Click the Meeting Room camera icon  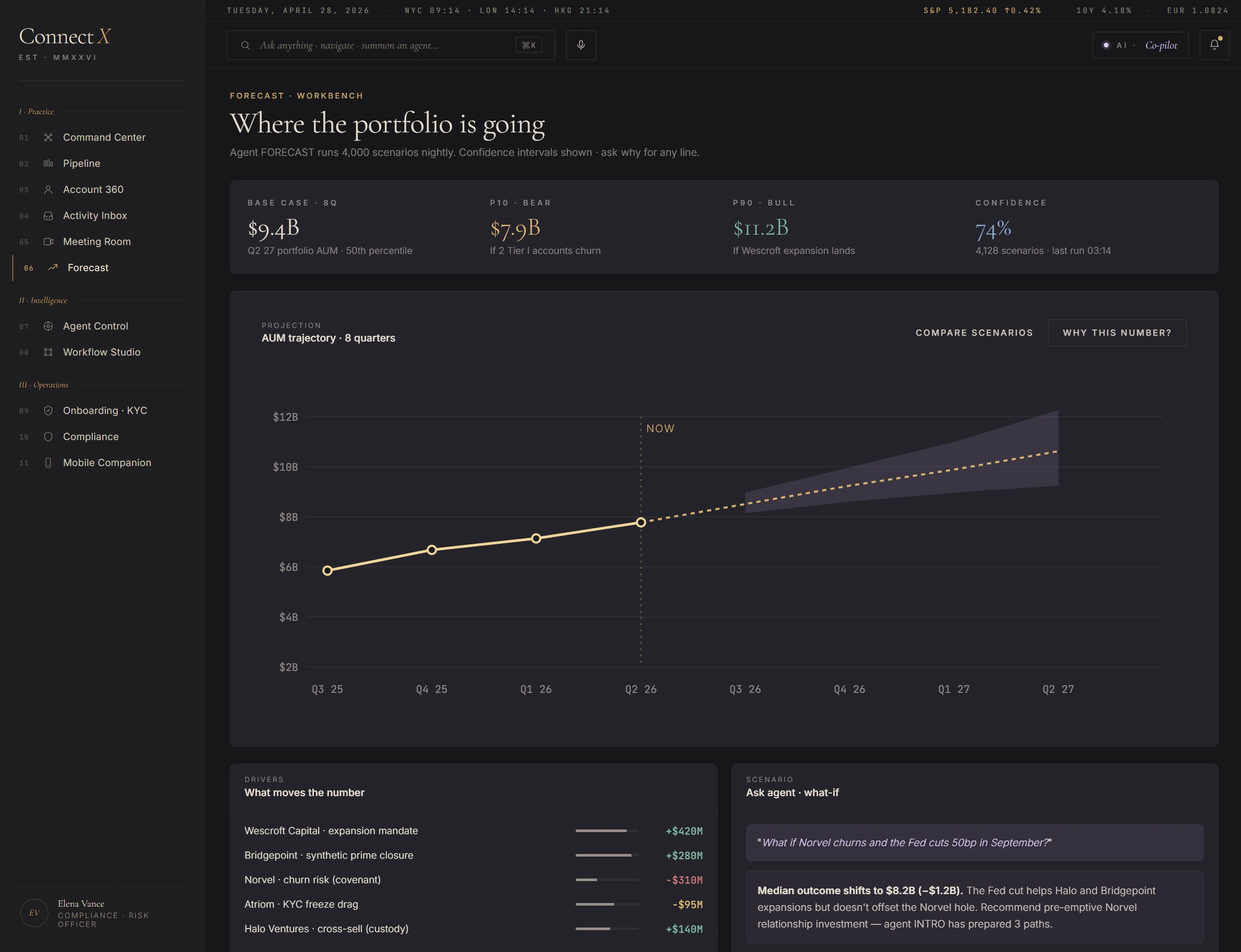(x=50, y=241)
